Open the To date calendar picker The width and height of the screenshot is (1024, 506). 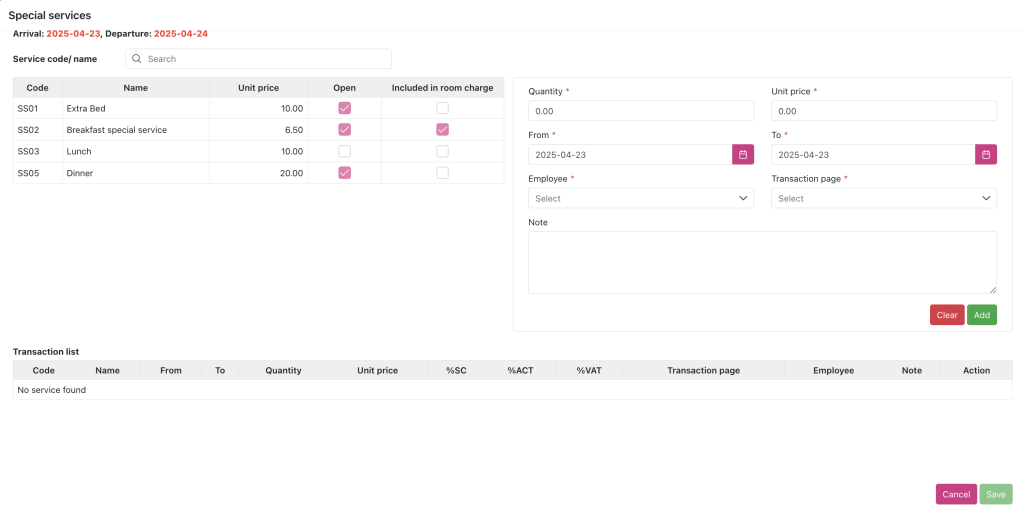pos(986,155)
